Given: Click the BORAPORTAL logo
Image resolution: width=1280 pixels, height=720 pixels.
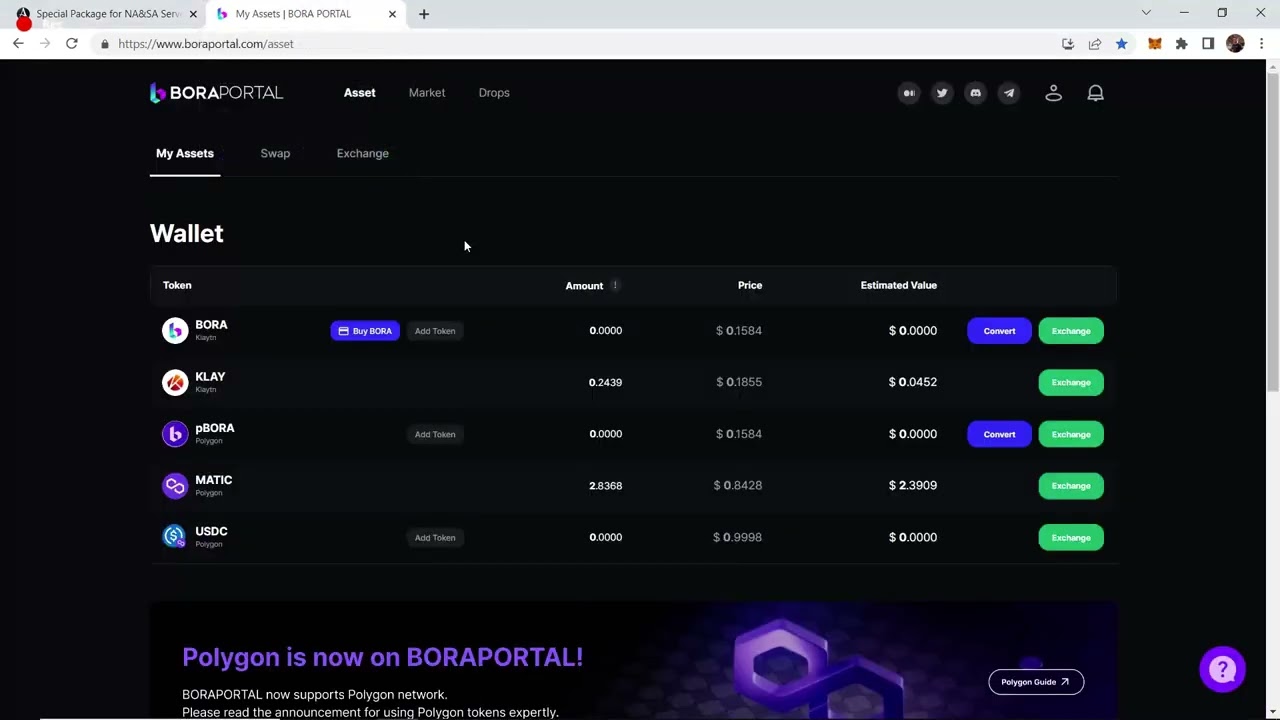Looking at the screenshot, I should [x=216, y=93].
